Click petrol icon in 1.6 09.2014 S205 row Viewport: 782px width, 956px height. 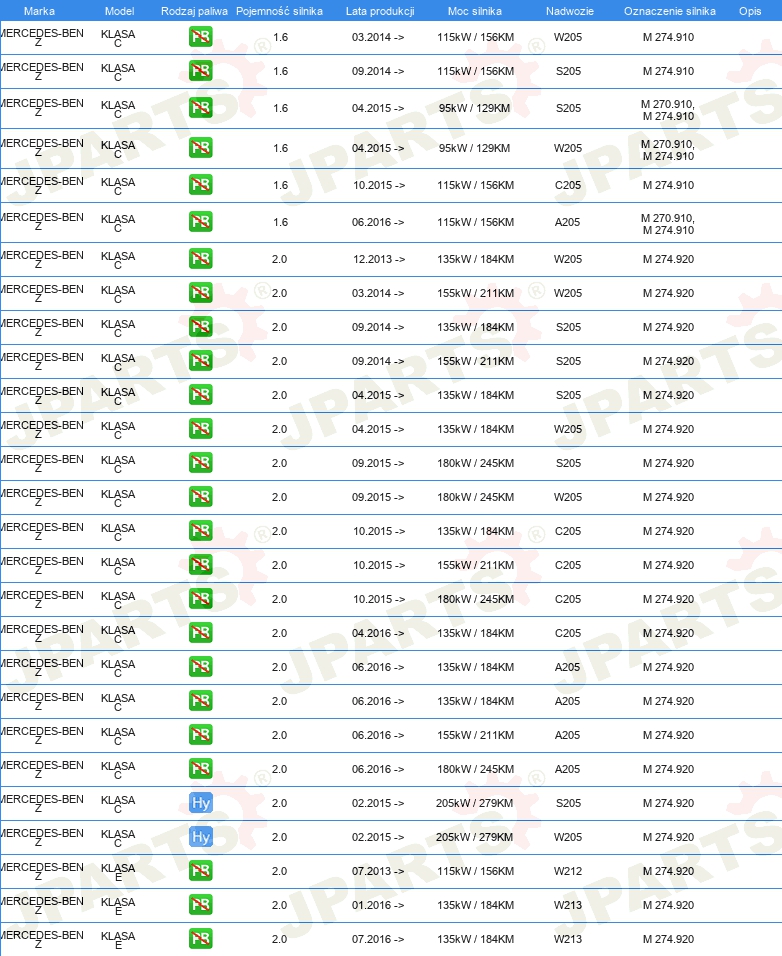click(201, 71)
